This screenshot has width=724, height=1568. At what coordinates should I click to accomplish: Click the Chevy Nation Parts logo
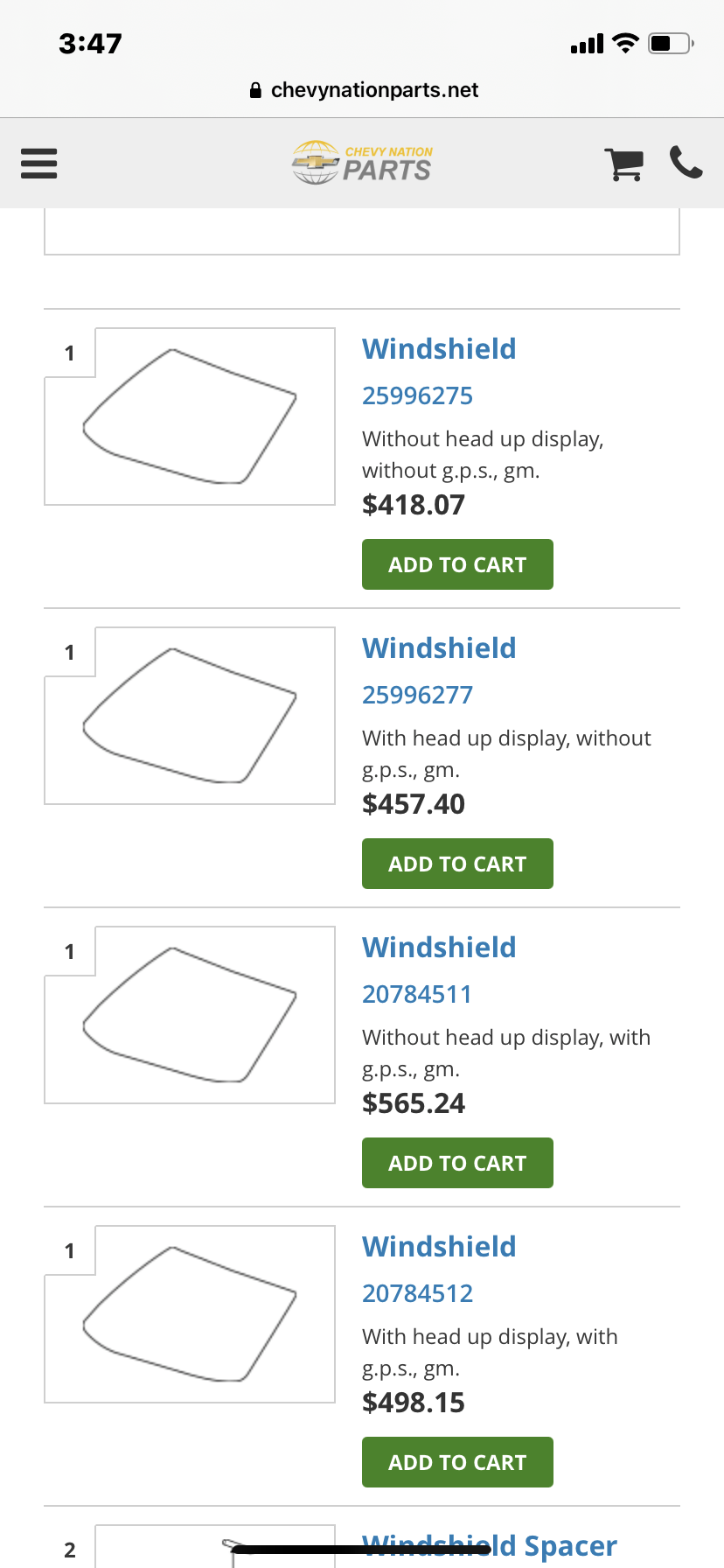362,163
